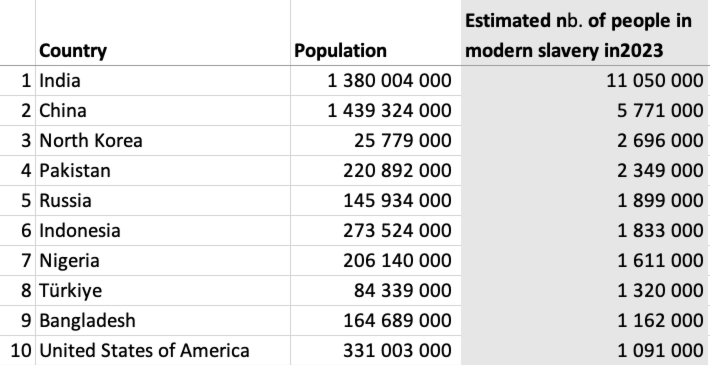Select the USA estimate 1 091 000
This screenshot has width=710, height=365.
[x=585, y=350]
